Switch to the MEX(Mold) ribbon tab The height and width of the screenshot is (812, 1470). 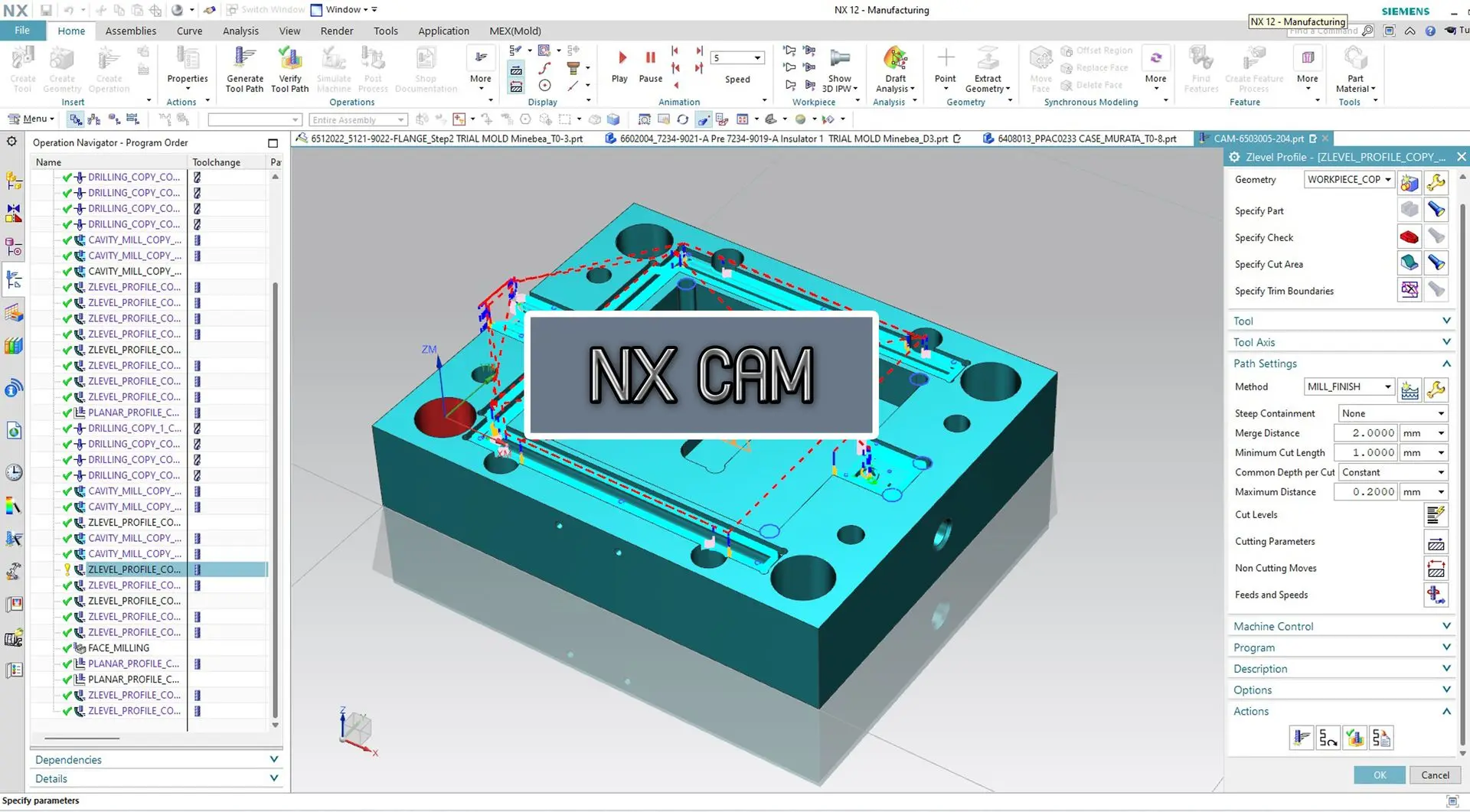tap(514, 31)
